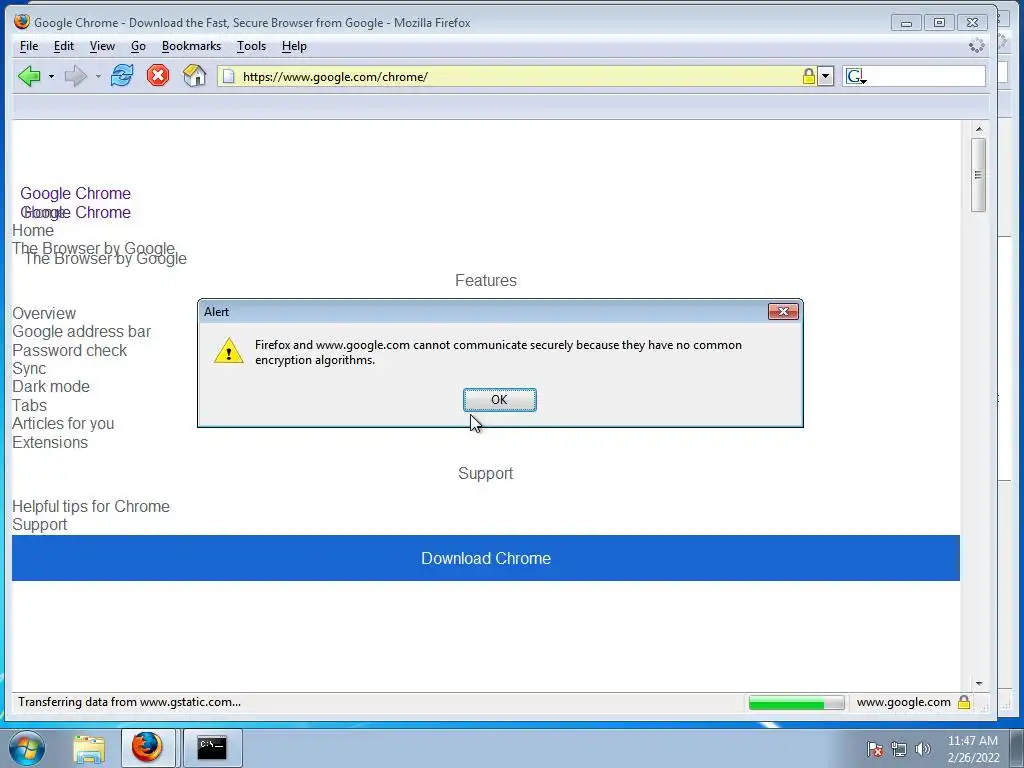
Task: Open the Articles for you link
Action: coord(63,424)
